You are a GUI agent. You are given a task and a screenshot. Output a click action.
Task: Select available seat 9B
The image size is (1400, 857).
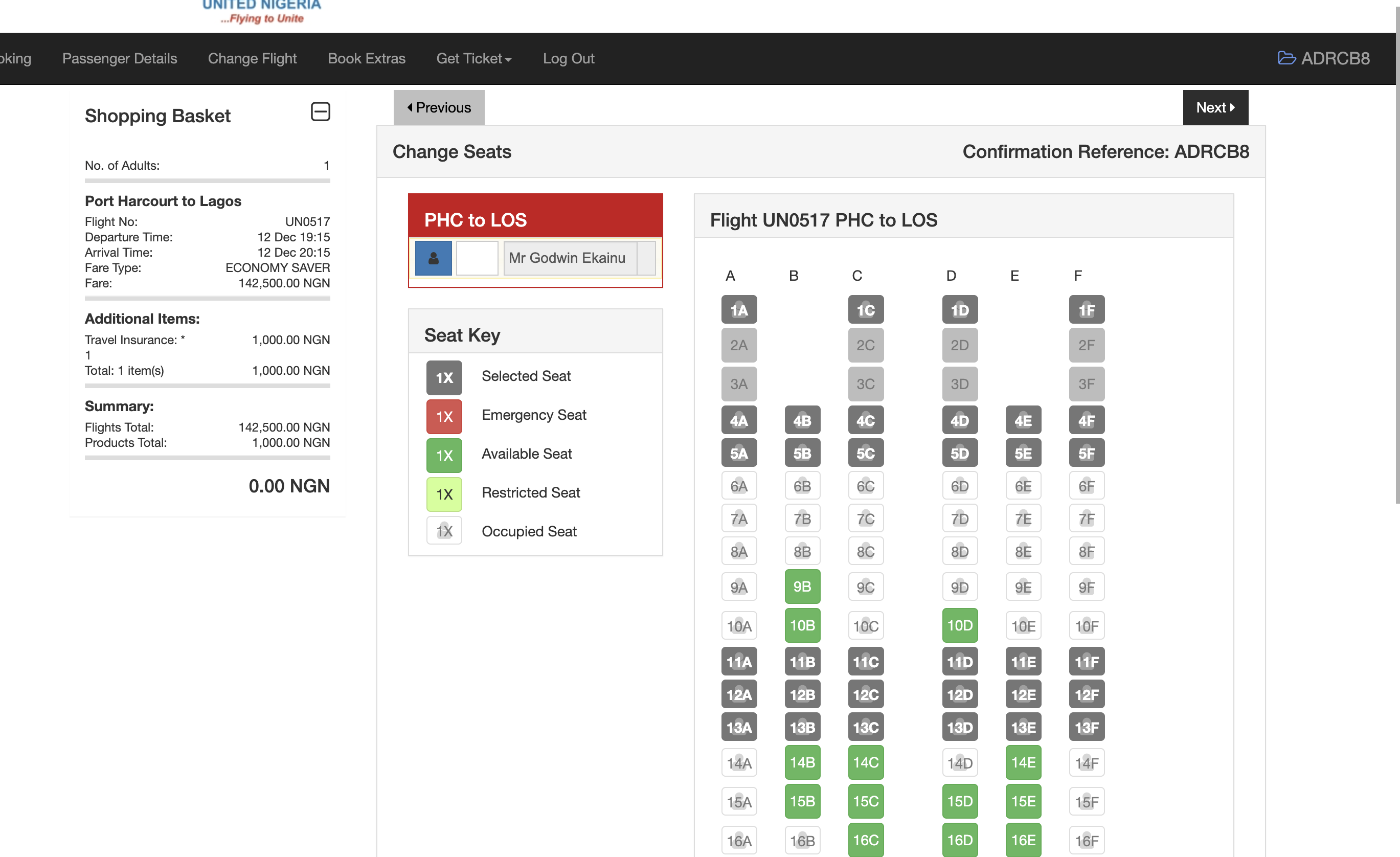click(802, 587)
